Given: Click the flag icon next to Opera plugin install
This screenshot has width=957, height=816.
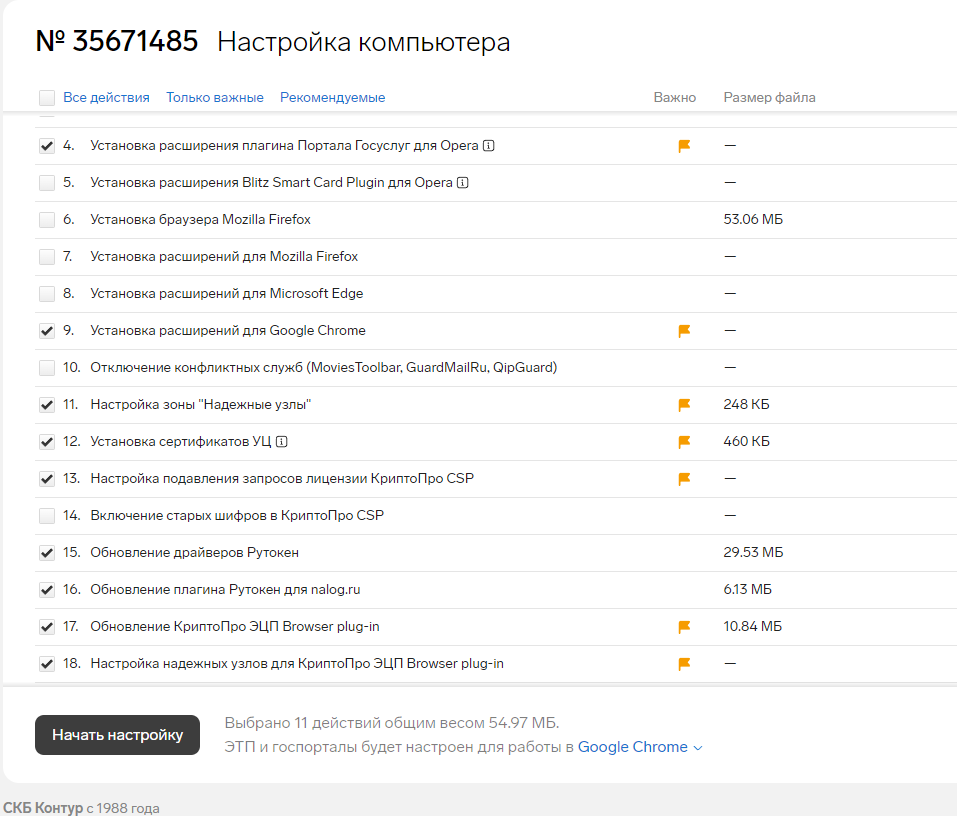Looking at the screenshot, I should 683,145.
